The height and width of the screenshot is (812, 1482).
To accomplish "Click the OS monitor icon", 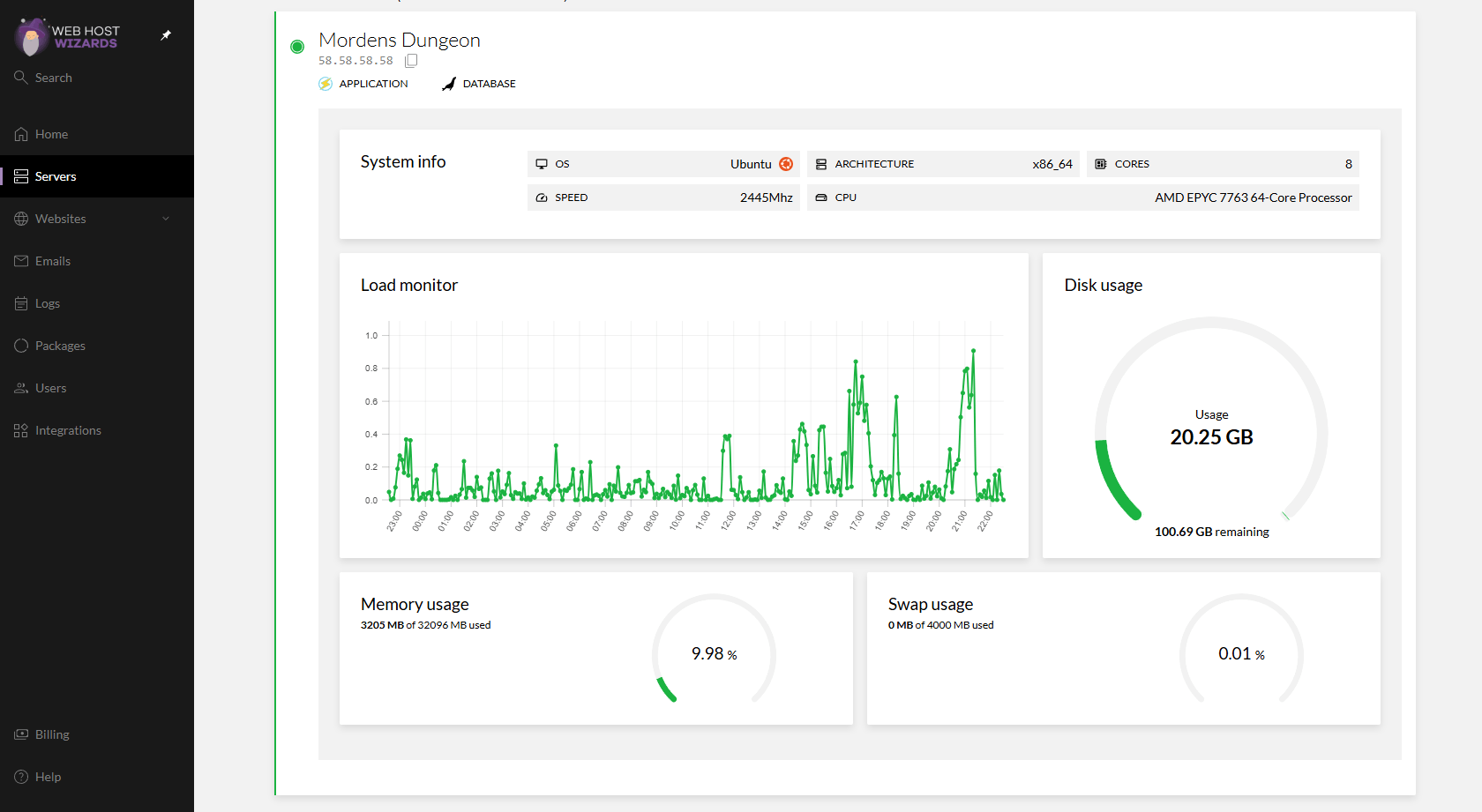I will 542,164.
